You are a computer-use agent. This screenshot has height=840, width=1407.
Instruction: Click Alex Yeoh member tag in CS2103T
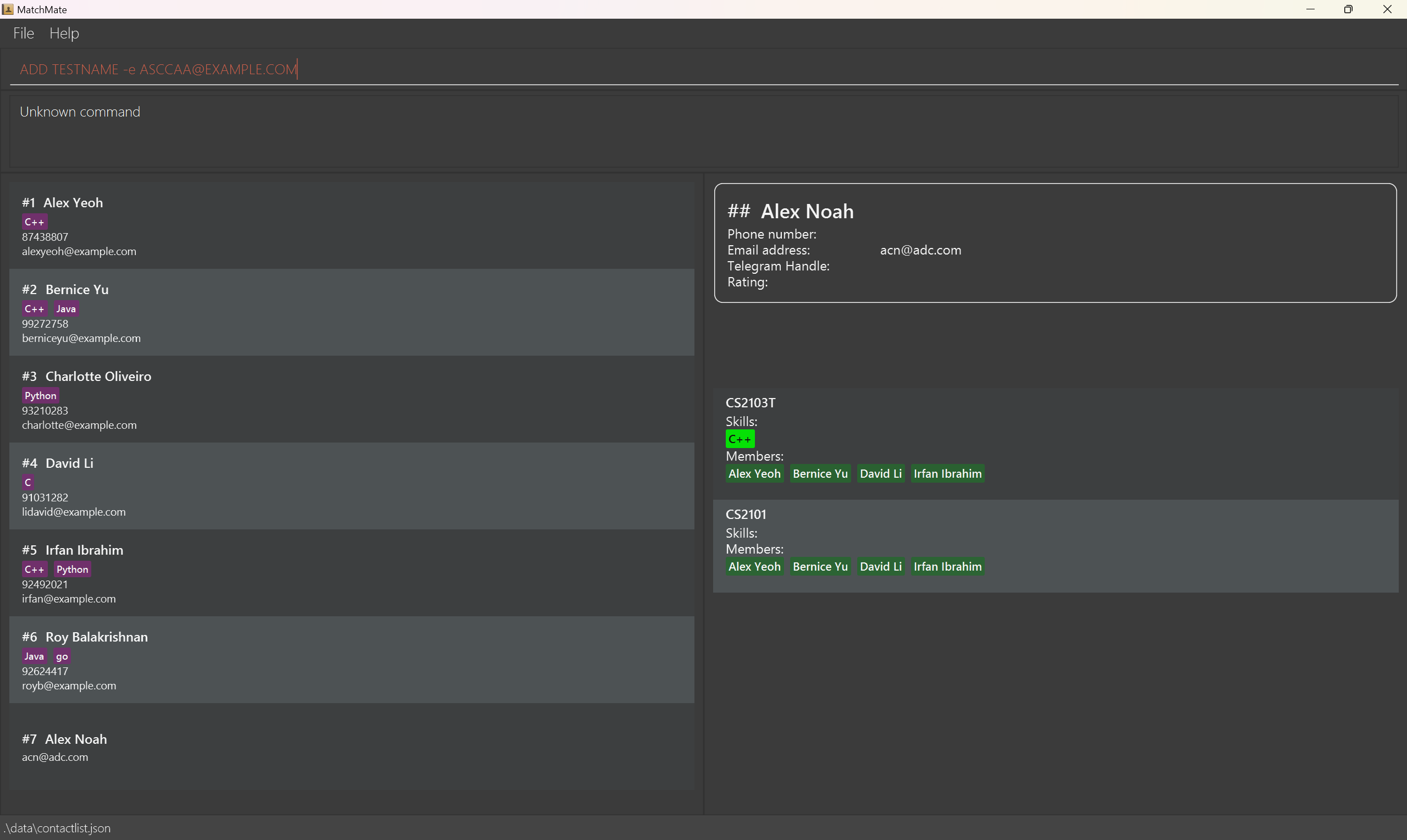coord(755,474)
